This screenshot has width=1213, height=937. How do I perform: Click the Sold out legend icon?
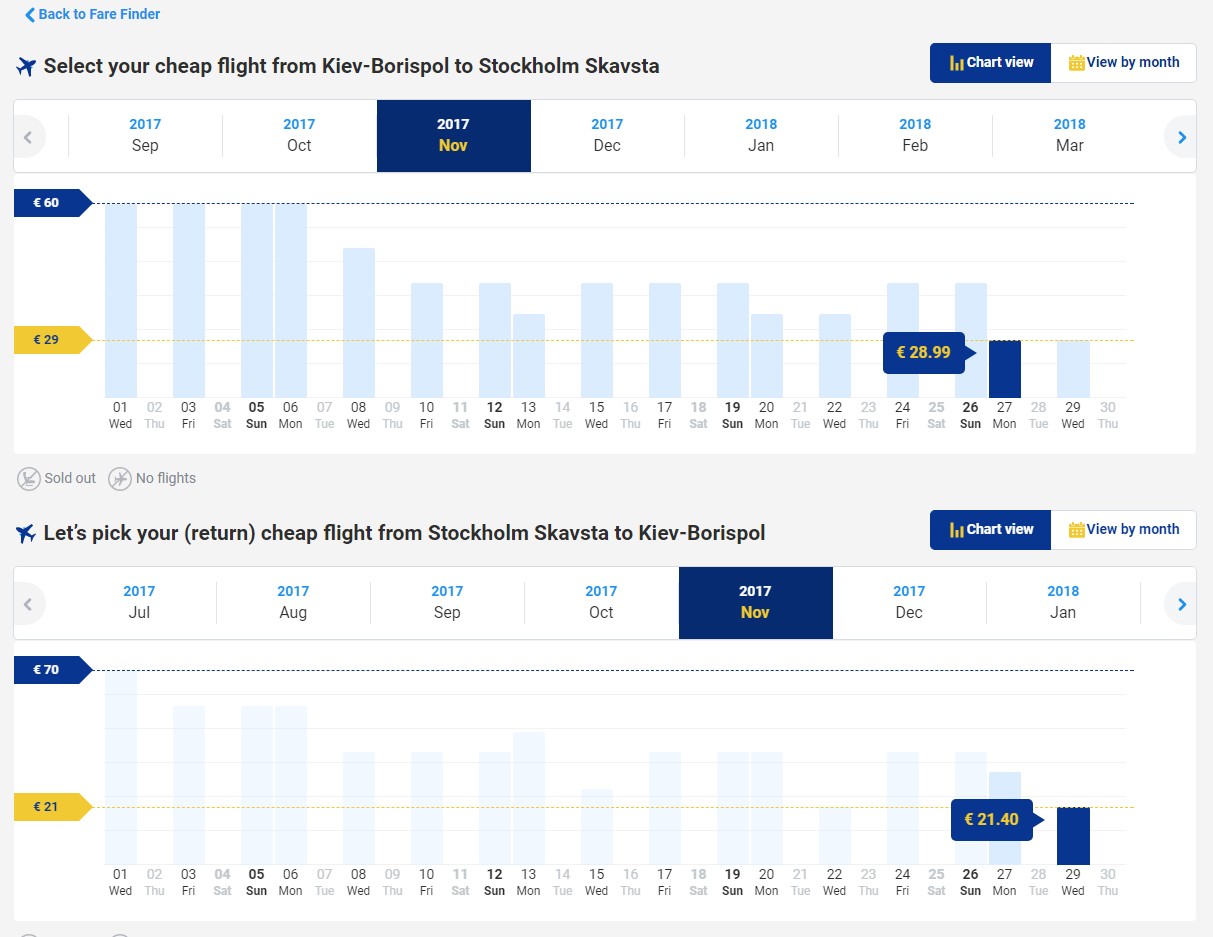pyautogui.click(x=29, y=479)
